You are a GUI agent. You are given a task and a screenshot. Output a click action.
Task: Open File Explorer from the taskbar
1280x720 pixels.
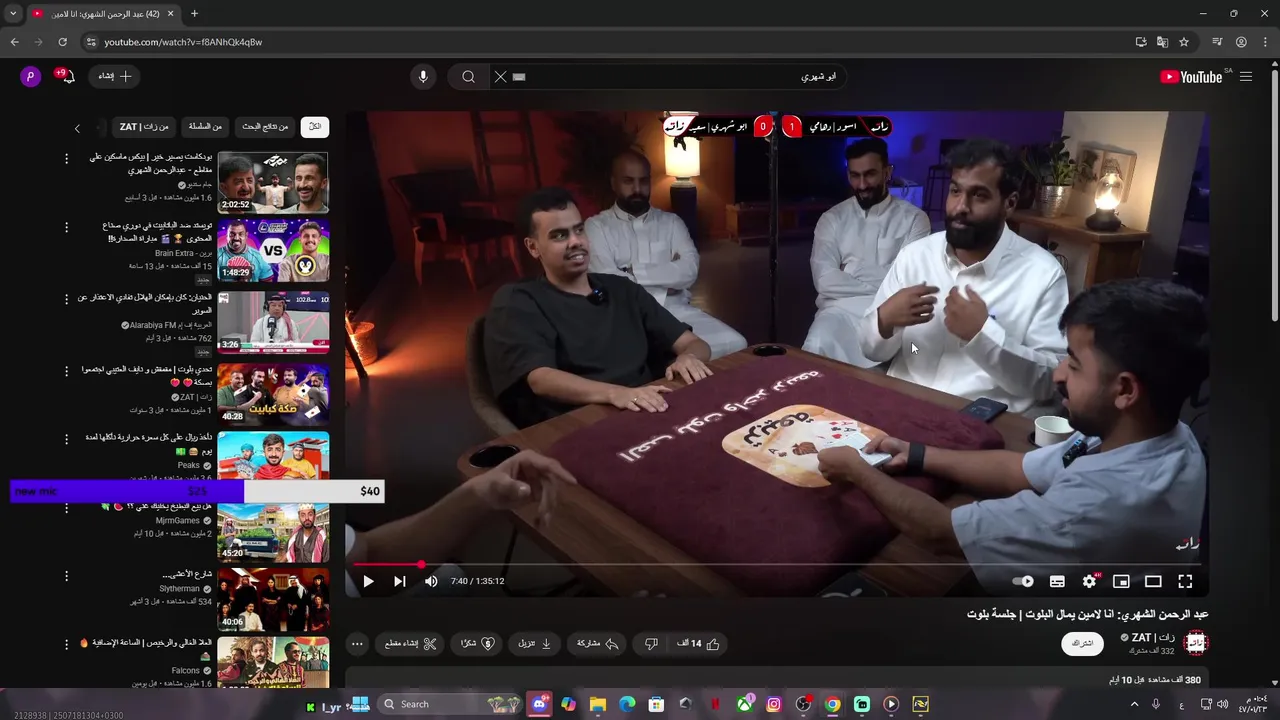[x=598, y=704]
